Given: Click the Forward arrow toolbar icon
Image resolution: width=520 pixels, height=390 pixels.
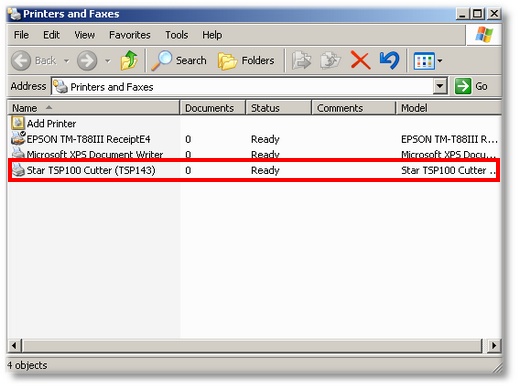Looking at the screenshot, I should (87, 61).
